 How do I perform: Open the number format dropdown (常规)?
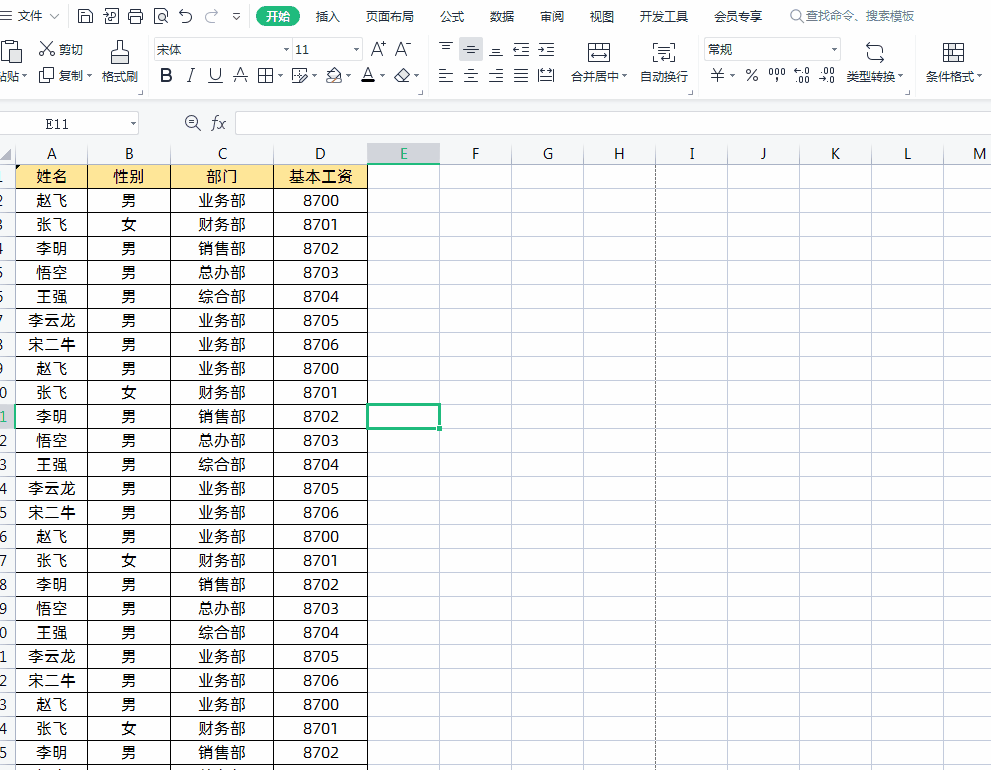point(834,49)
